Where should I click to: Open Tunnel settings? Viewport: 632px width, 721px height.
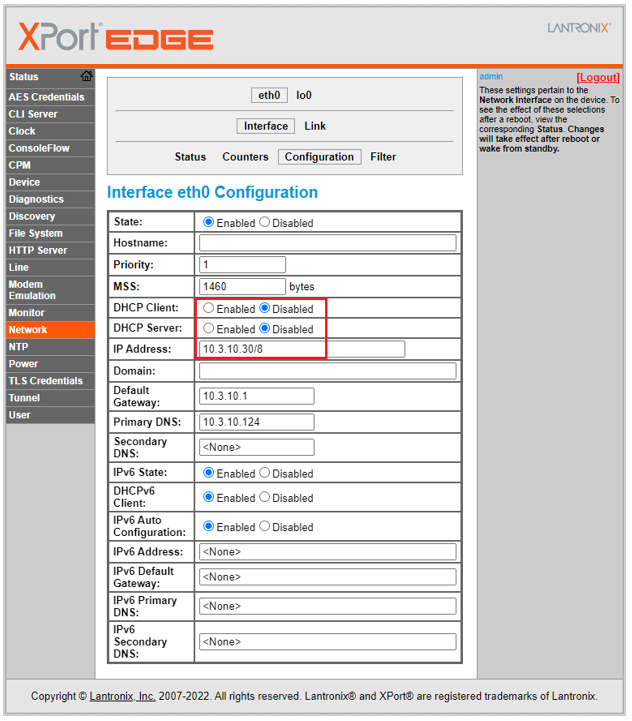51,398
